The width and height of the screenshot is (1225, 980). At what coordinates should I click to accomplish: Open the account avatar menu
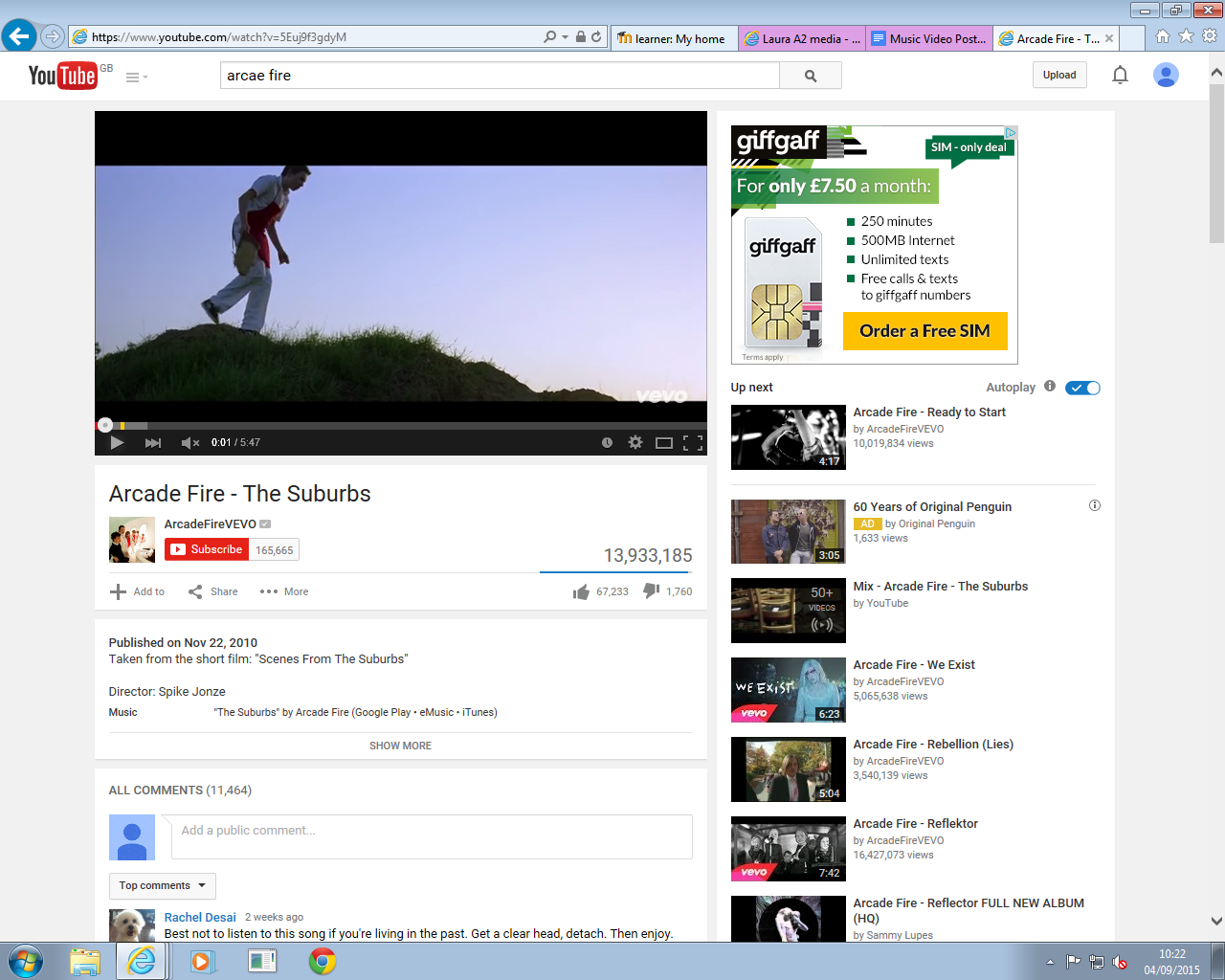point(1166,75)
